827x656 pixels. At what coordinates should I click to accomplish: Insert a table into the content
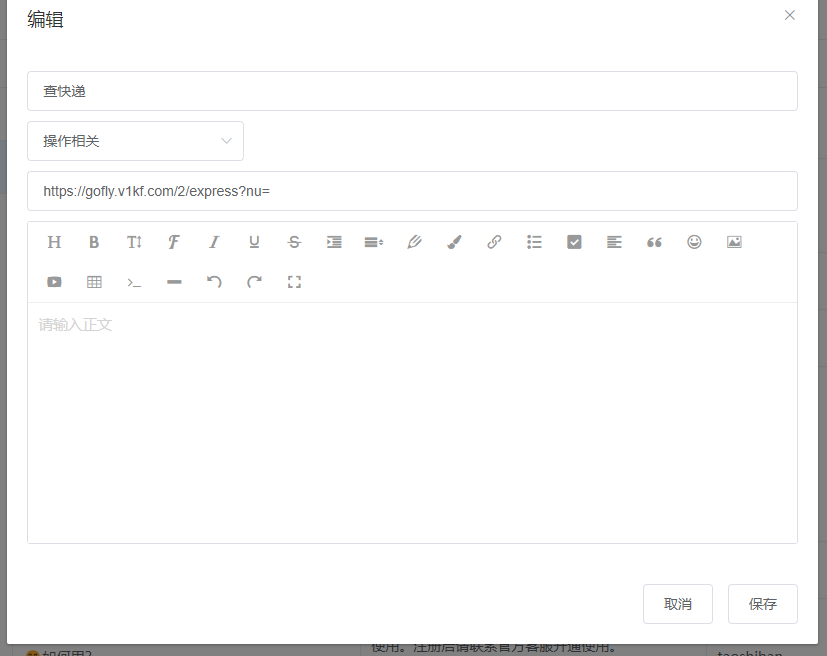[94, 282]
